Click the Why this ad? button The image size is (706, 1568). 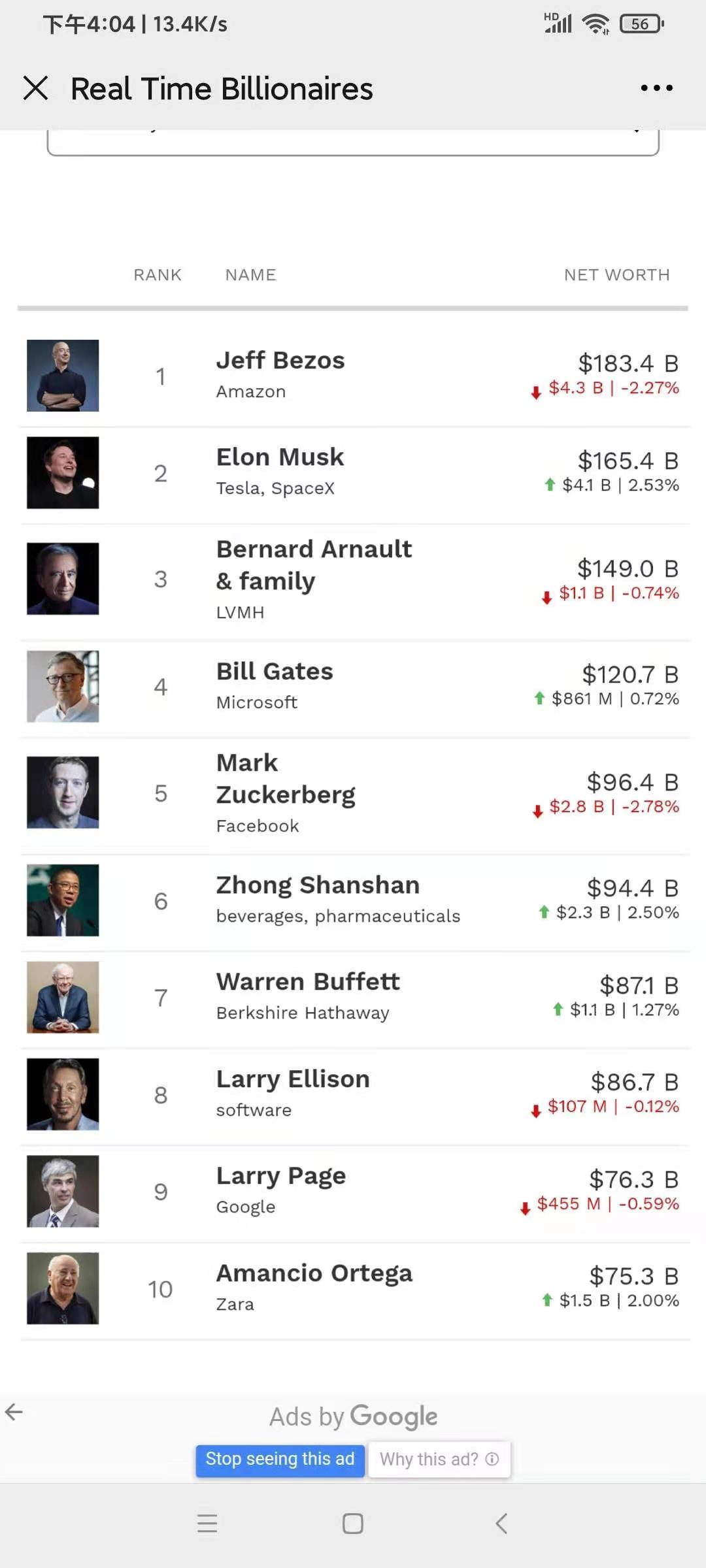pos(439,1459)
